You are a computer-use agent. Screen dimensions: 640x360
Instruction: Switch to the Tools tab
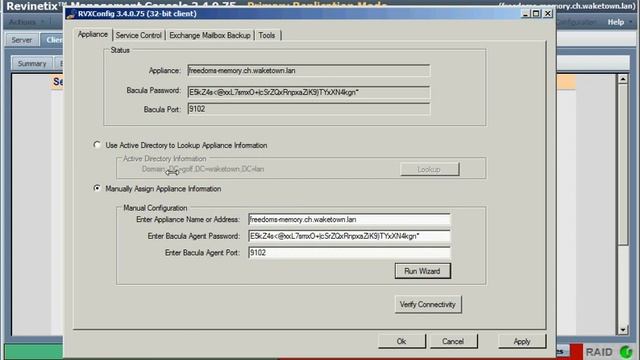pyautogui.click(x=267, y=36)
